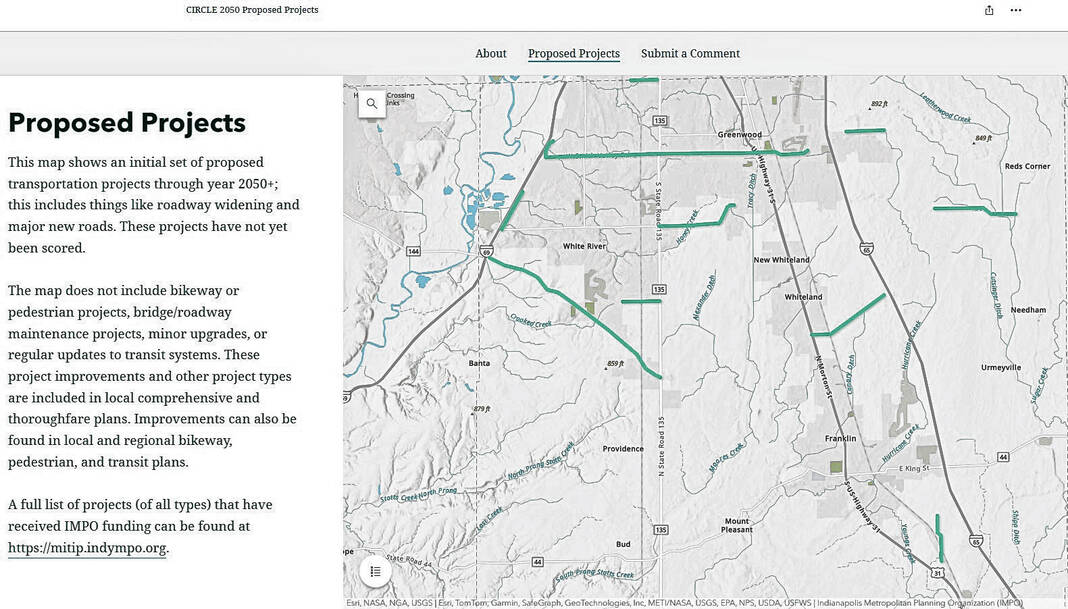Click the New Whiteland label on the map
1068x609 pixels.
pyautogui.click(x=781, y=260)
